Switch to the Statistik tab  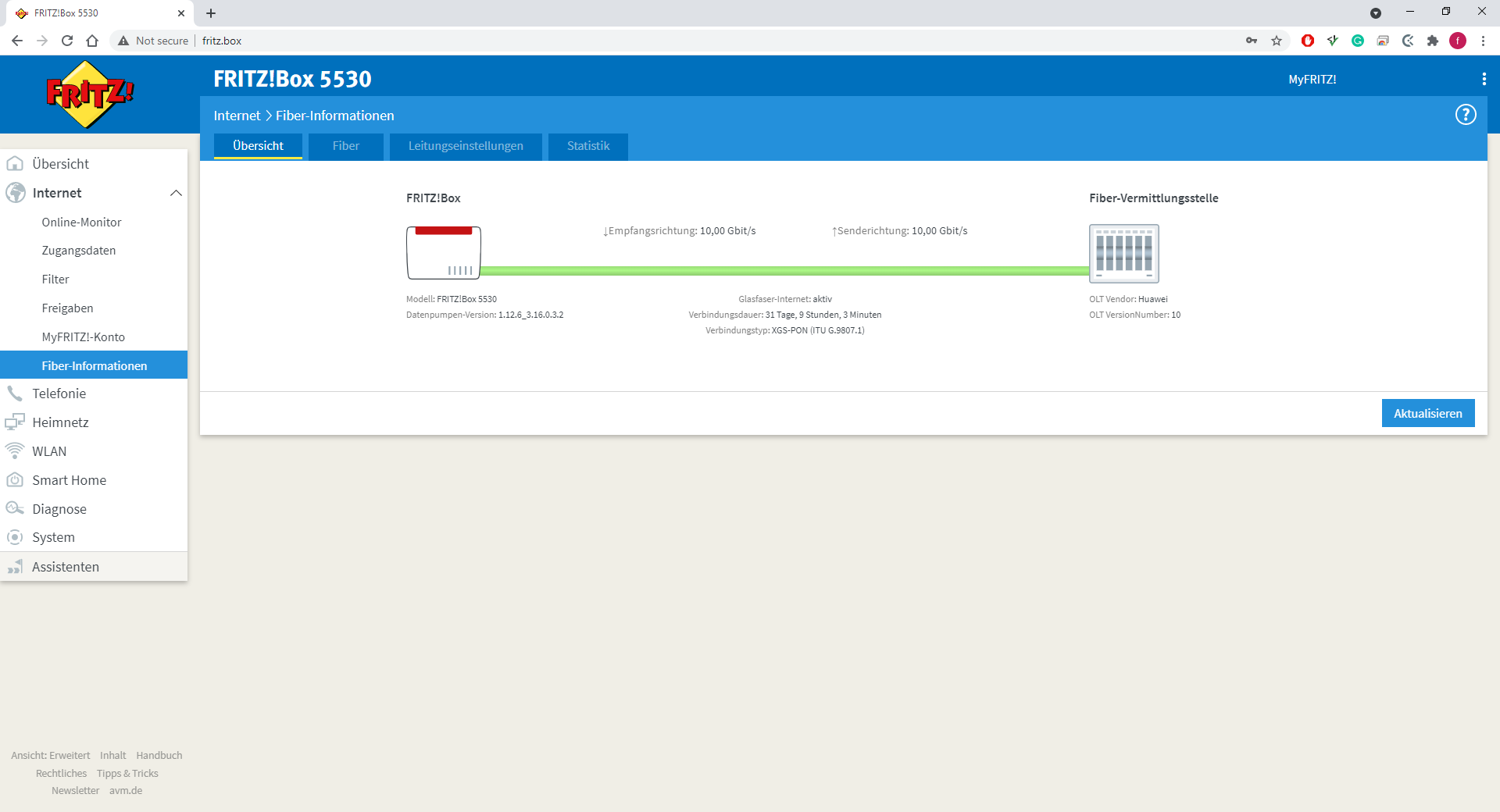pyautogui.click(x=588, y=146)
